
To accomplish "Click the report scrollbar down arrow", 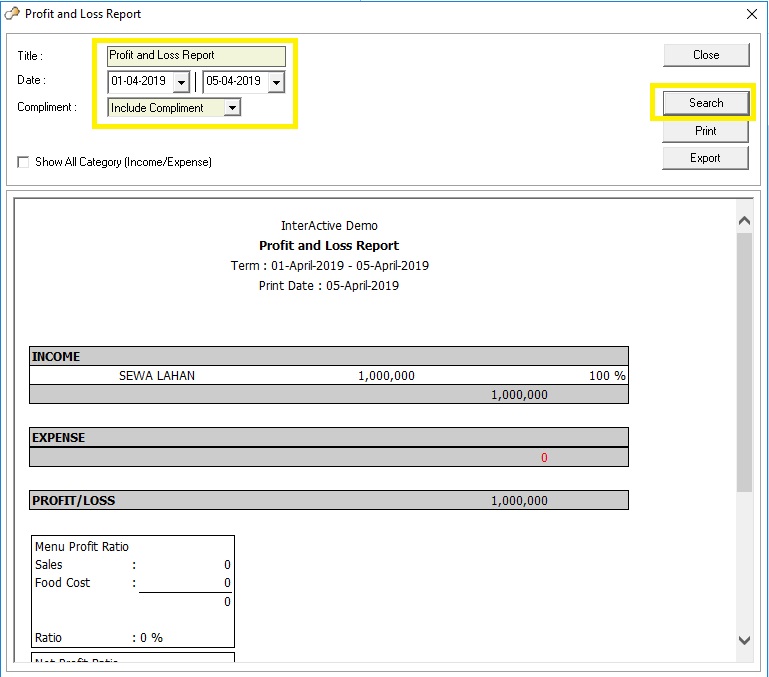I will 743,640.
